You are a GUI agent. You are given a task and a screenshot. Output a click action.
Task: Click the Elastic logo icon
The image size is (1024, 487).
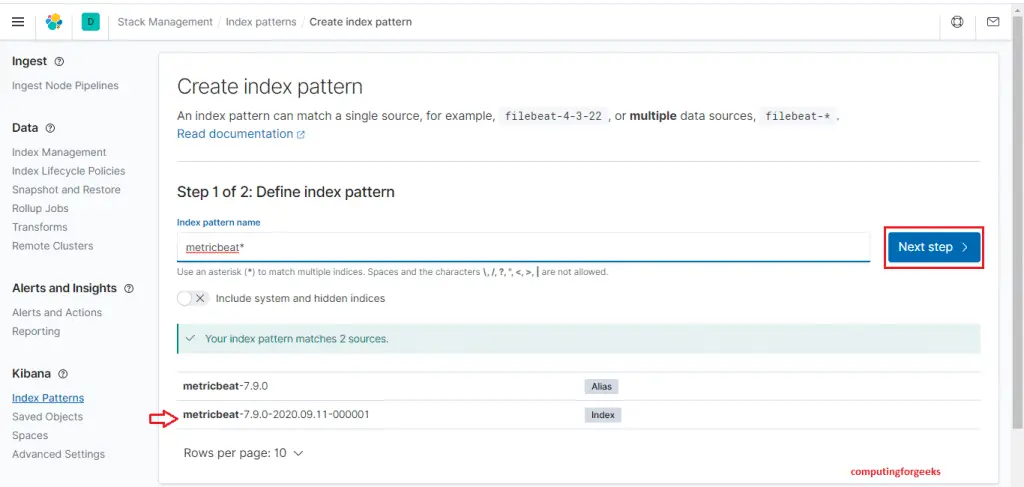[x=54, y=22]
